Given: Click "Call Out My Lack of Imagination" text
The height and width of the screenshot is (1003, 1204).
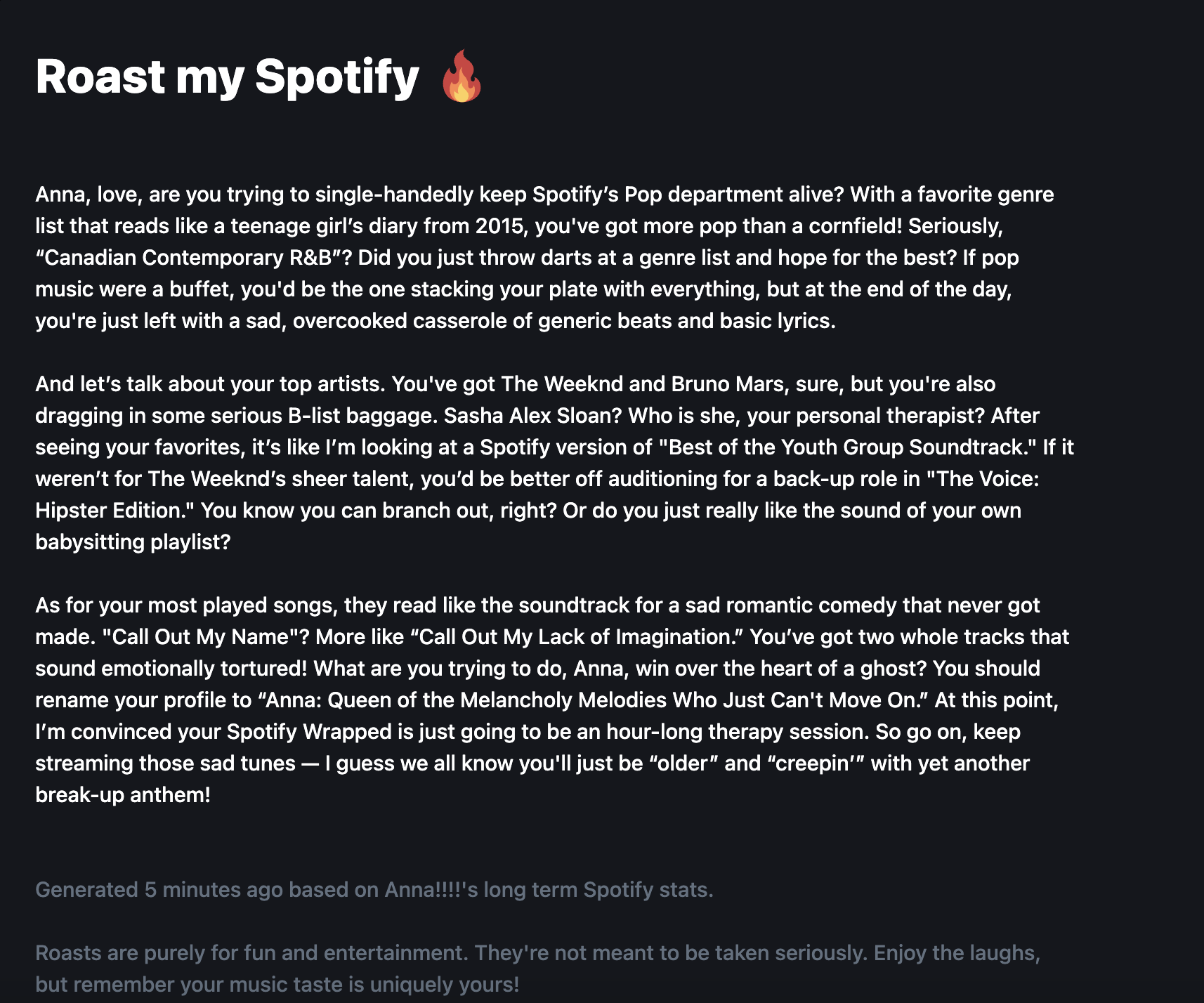Looking at the screenshot, I should tap(577, 636).
